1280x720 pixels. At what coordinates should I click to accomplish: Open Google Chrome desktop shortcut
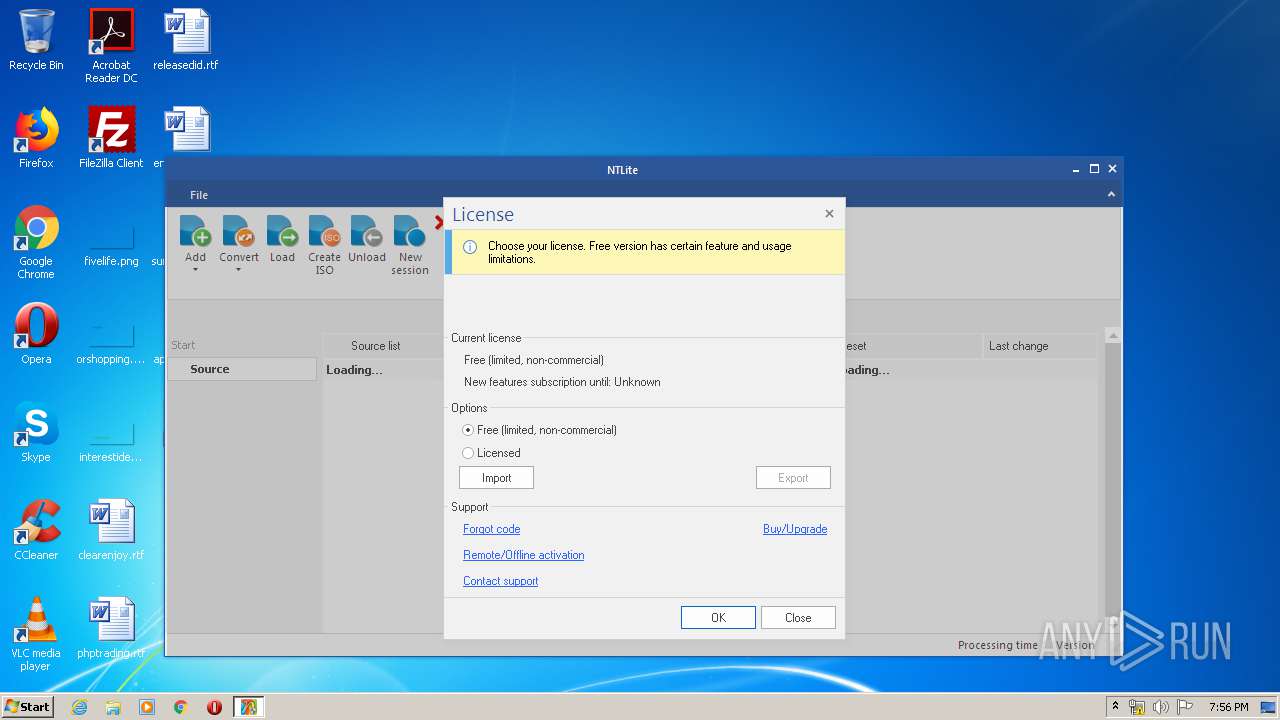click(x=36, y=243)
